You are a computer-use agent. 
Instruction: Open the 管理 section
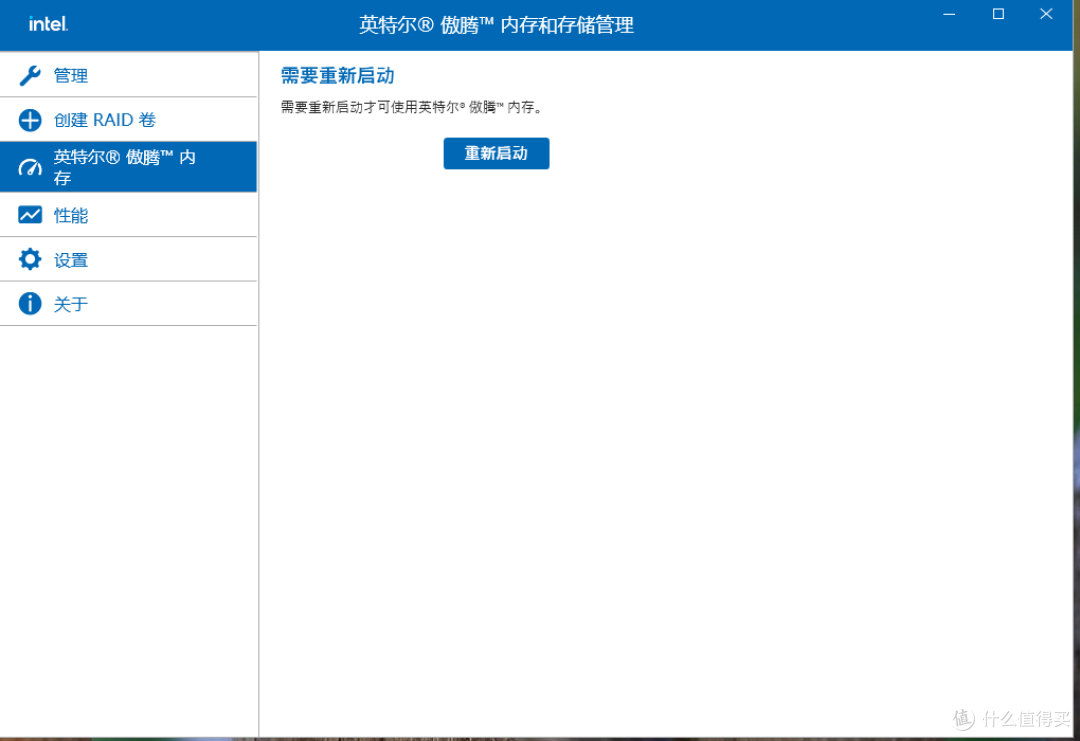(x=129, y=75)
